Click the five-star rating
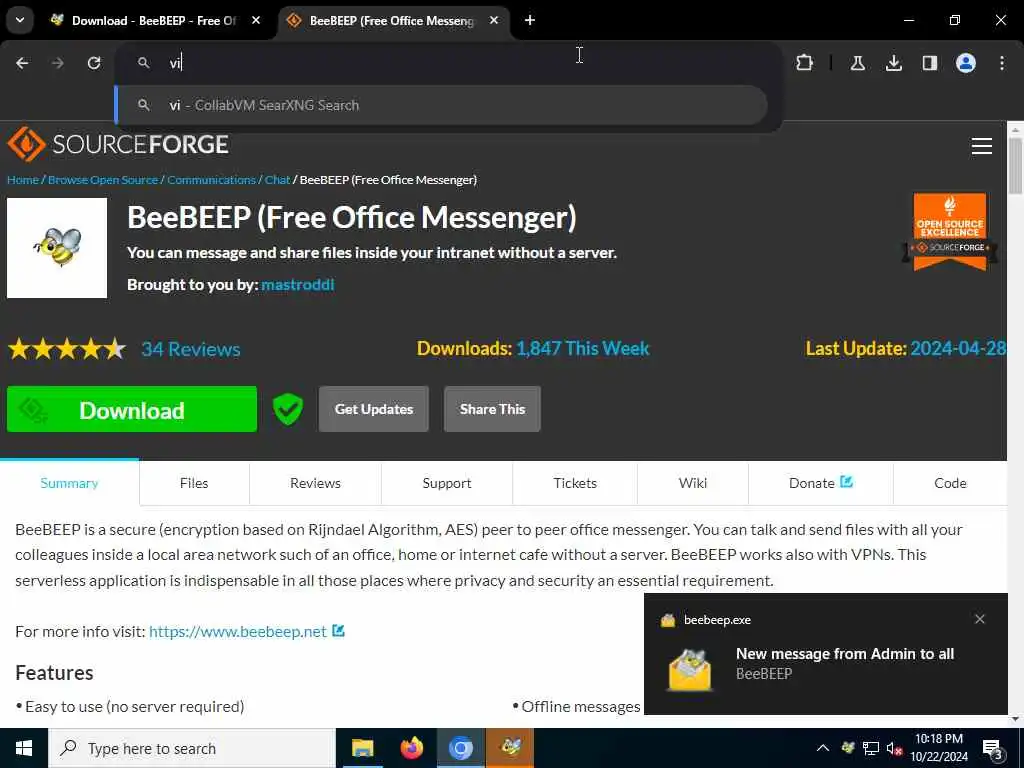Image resolution: width=1024 pixels, height=768 pixels. point(67,349)
